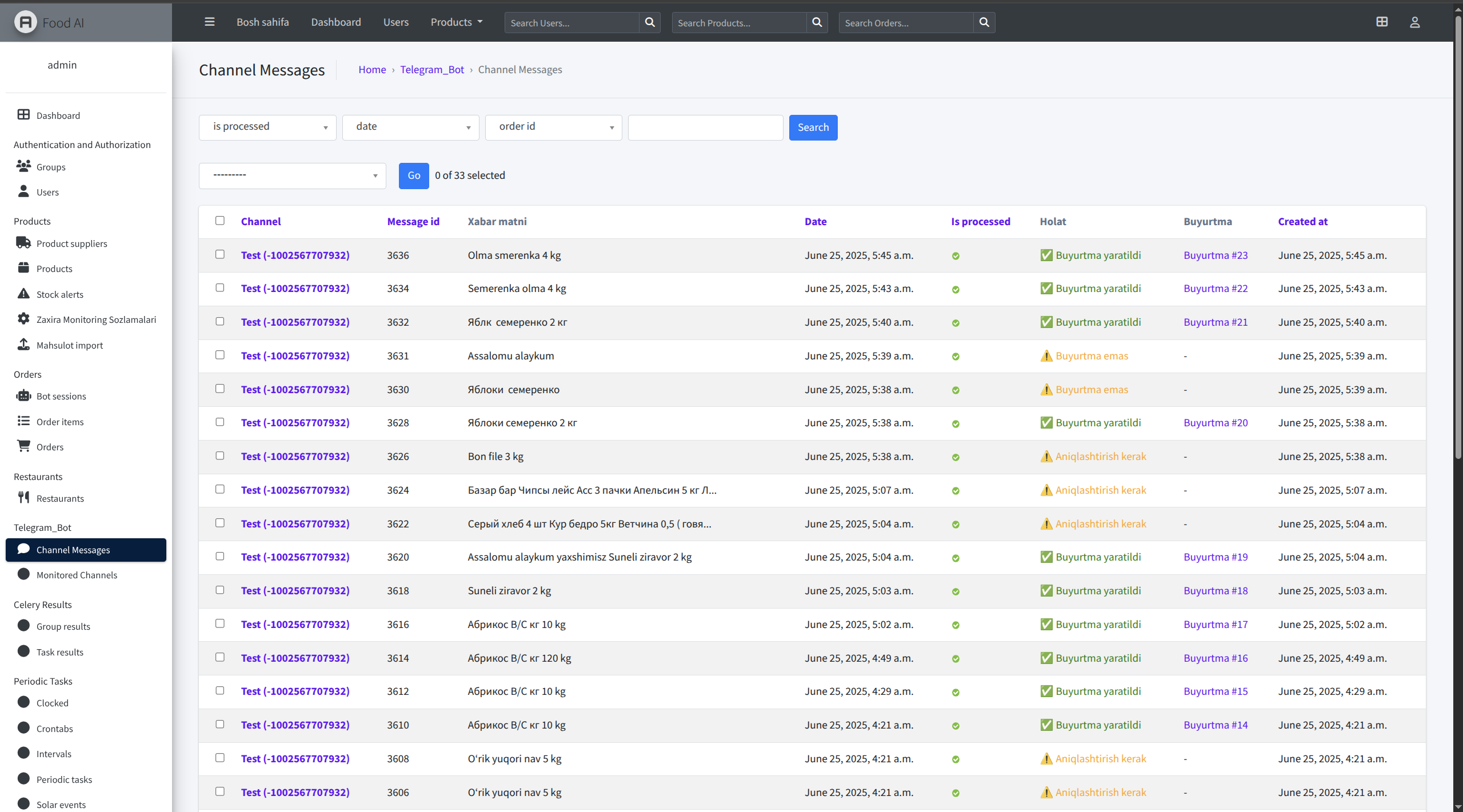Open Periodic tasks in sidebar

click(x=64, y=779)
